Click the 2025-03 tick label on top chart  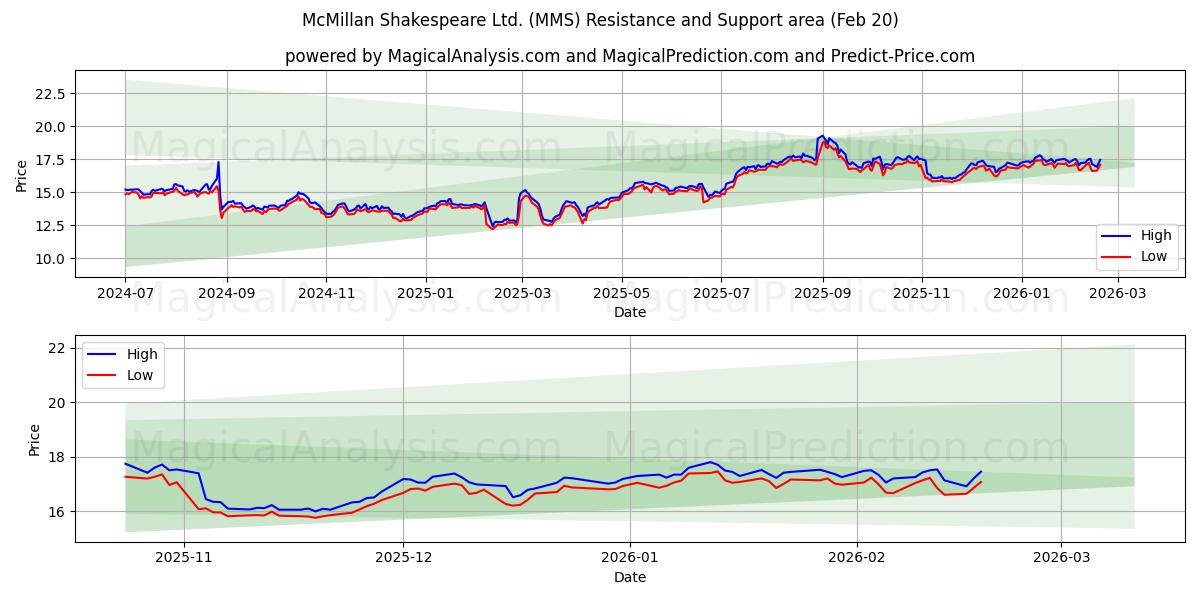coord(522,294)
